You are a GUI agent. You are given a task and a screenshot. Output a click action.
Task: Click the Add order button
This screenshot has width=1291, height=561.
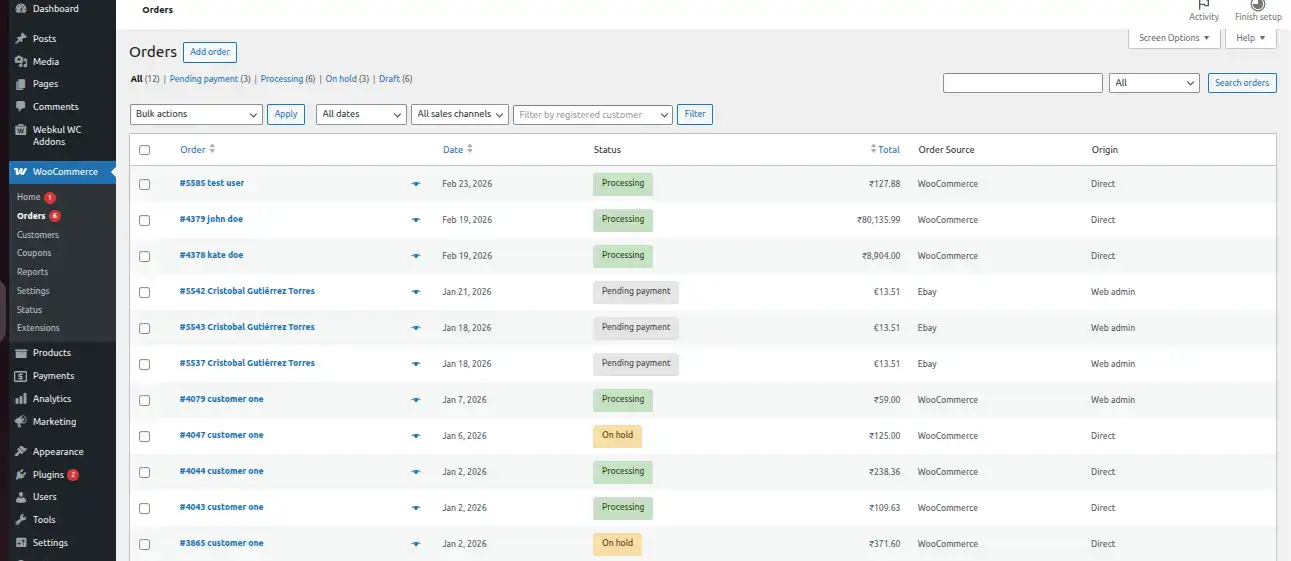point(210,52)
